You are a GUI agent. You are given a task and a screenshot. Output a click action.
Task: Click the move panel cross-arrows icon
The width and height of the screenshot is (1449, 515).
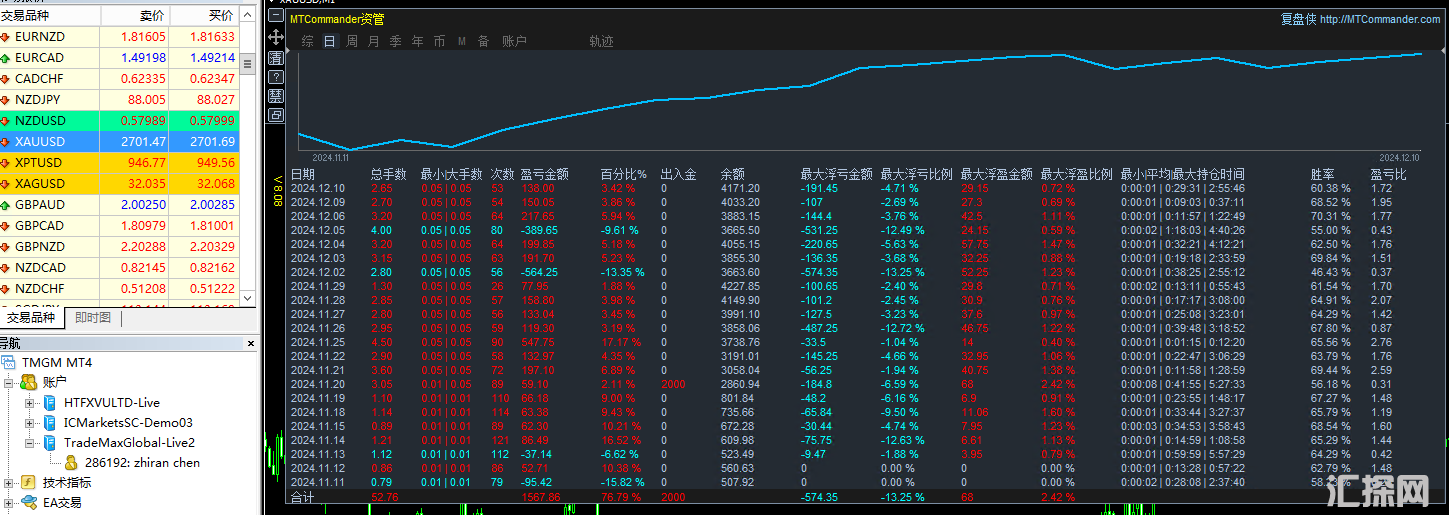[x=275, y=37]
